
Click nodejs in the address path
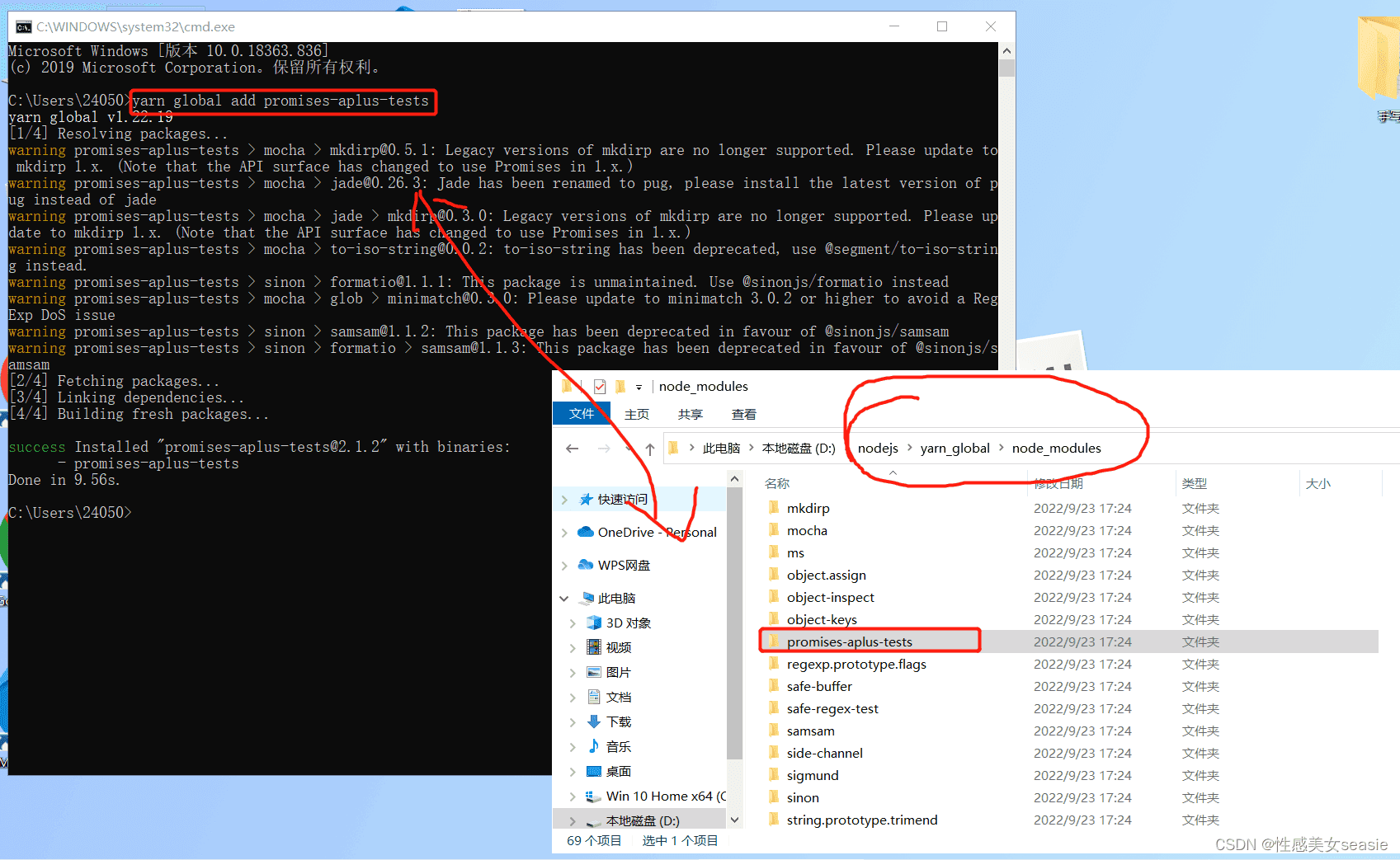pos(878,449)
